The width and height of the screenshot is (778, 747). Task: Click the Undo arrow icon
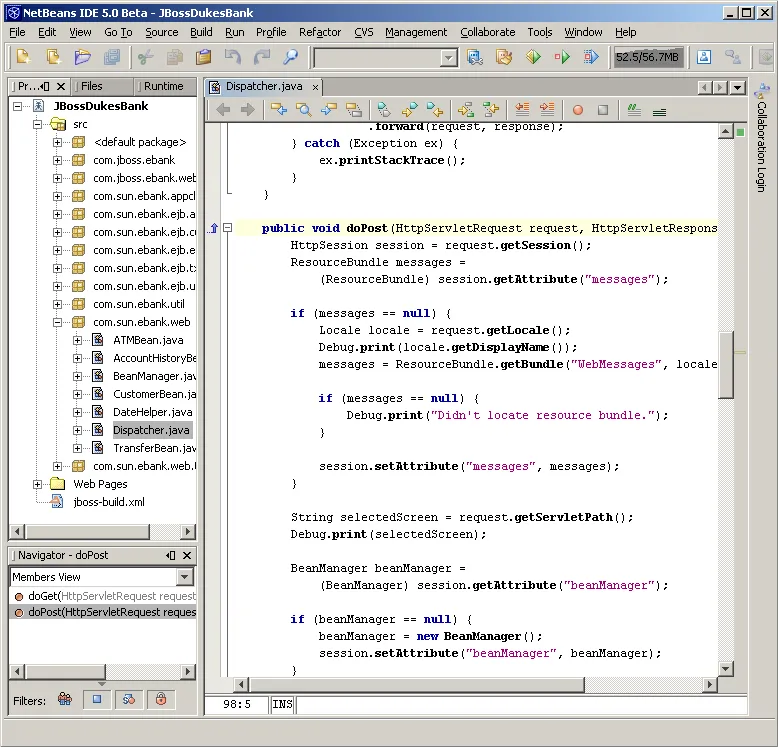click(233, 57)
